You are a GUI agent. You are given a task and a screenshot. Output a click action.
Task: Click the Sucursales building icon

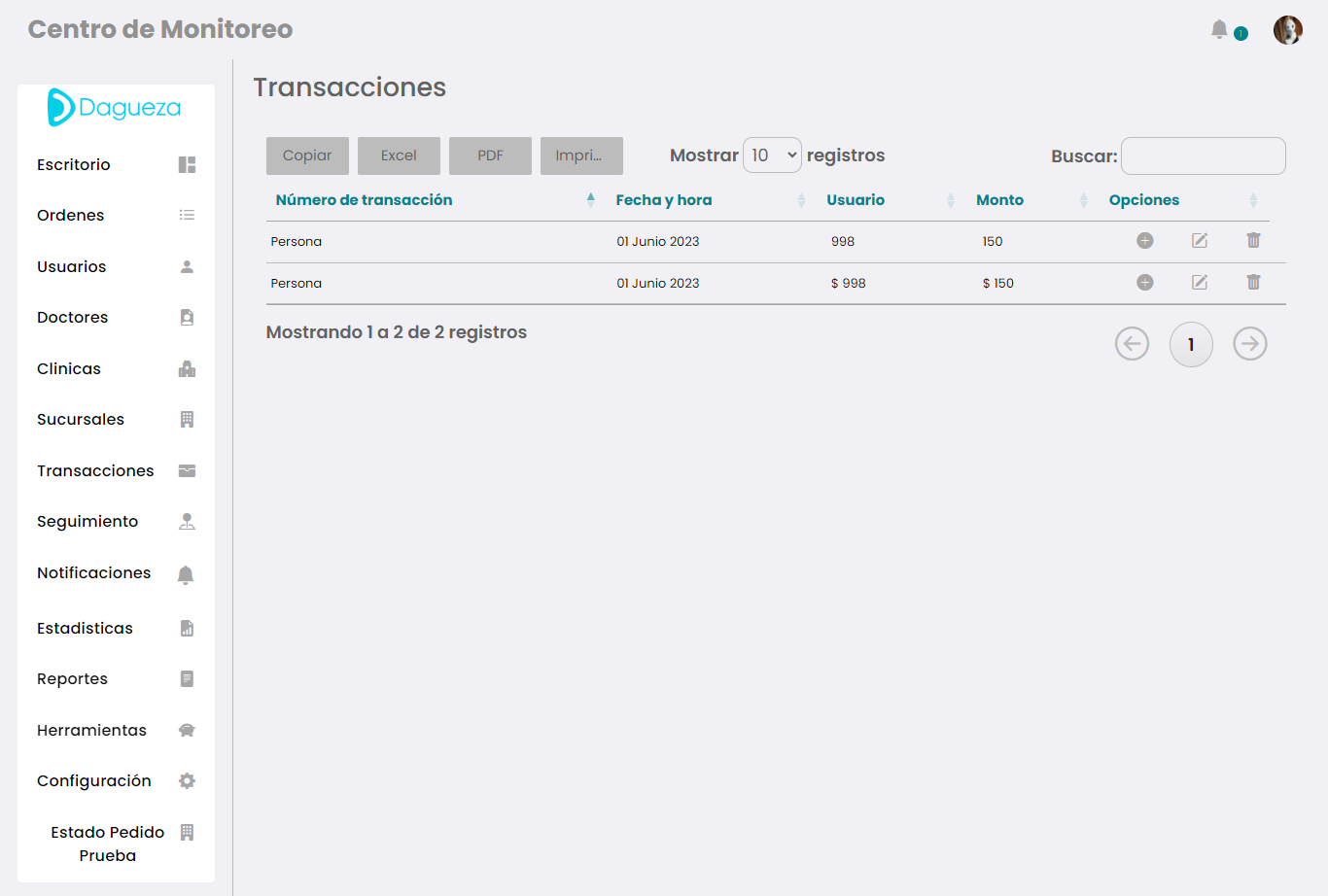[x=187, y=419]
